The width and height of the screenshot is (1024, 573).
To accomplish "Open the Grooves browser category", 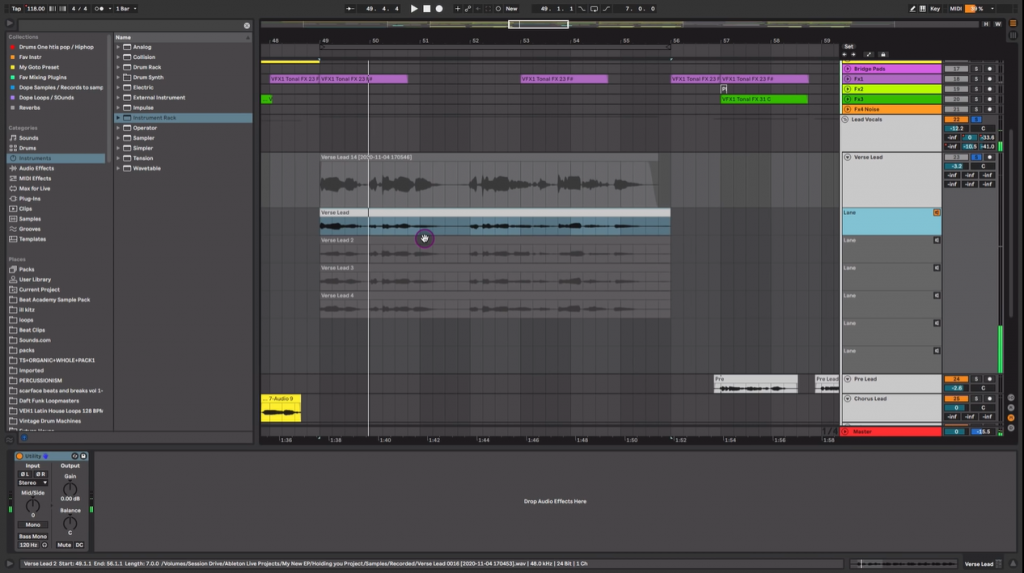I will coord(30,229).
